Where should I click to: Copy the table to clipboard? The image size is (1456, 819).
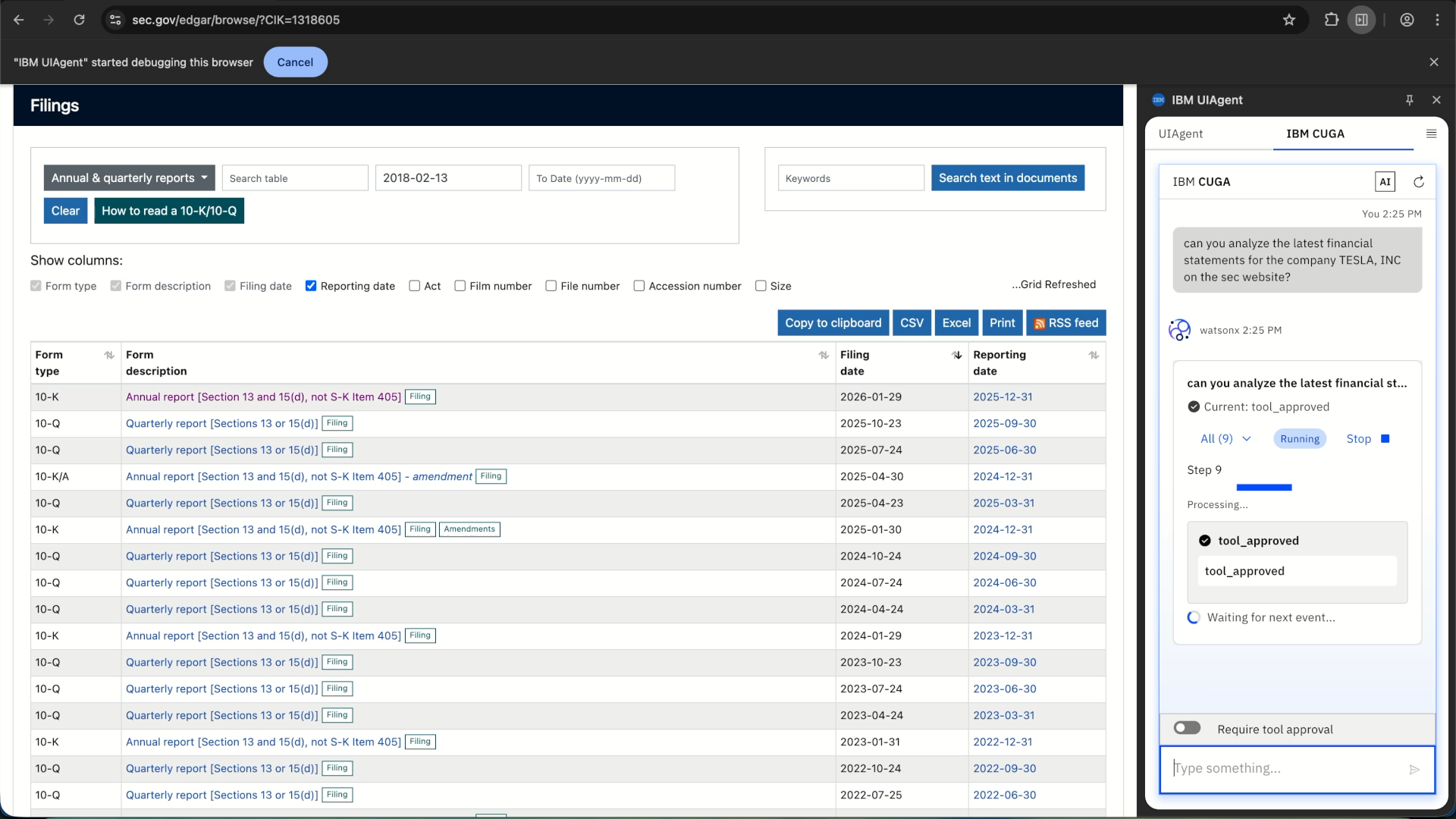833,323
